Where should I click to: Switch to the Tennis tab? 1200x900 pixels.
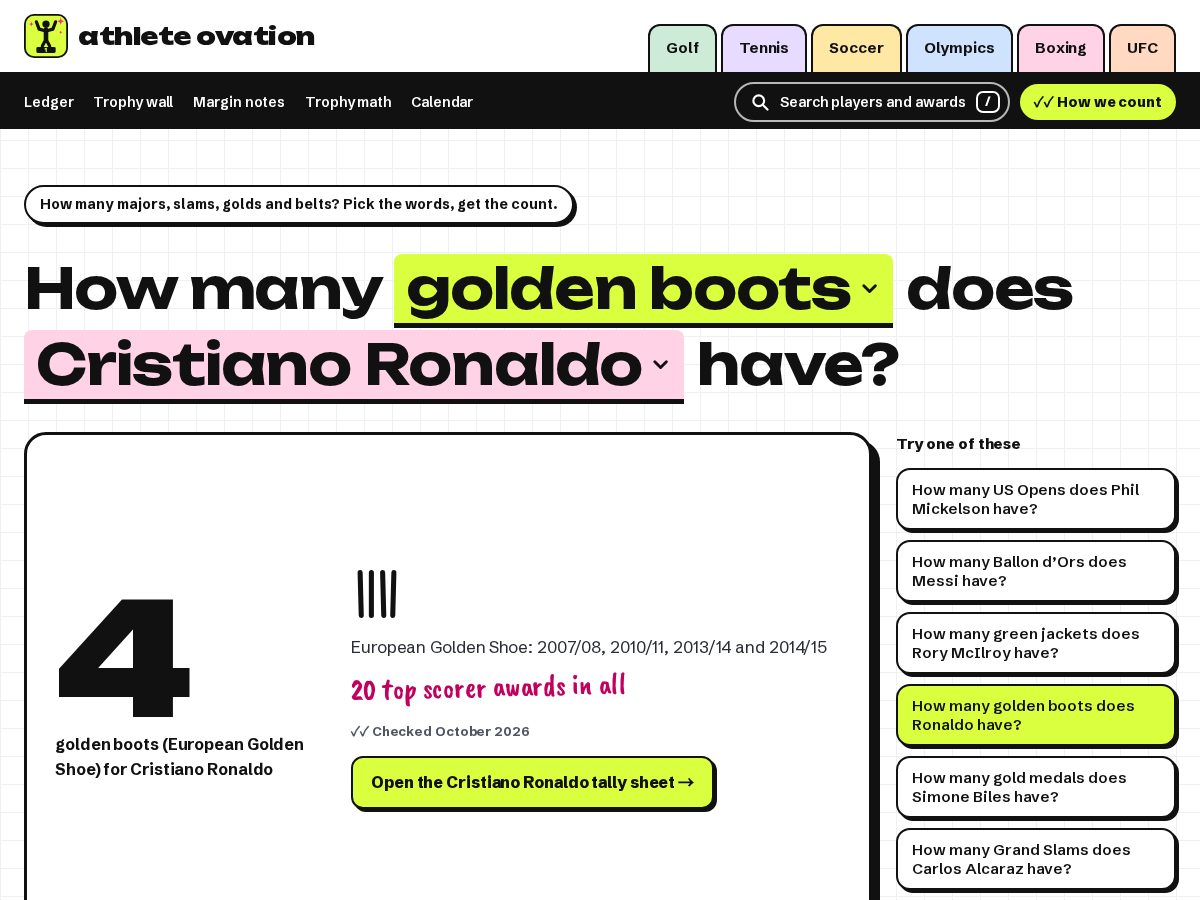coord(764,48)
